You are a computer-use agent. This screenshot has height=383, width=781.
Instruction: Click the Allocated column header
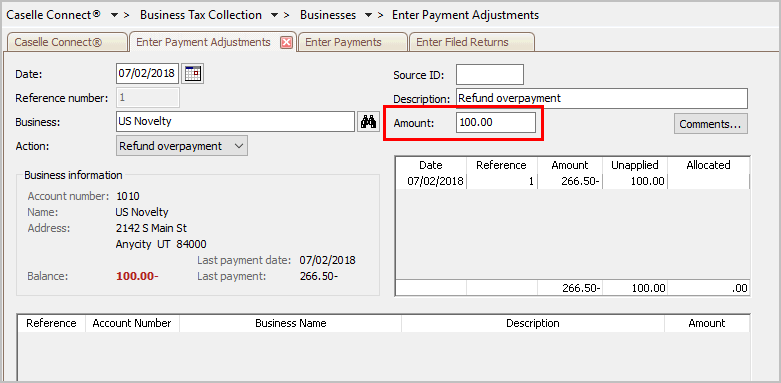pos(708,165)
